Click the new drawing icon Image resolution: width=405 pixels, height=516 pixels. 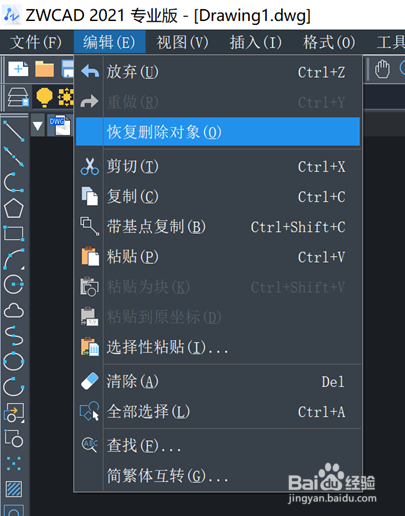[18, 69]
